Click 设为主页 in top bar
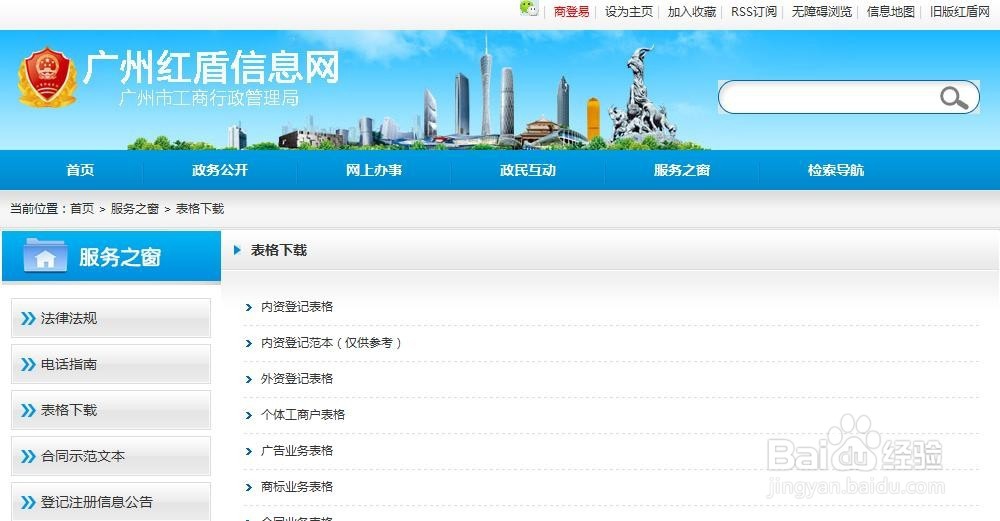This screenshot has width=1000, height=521. tap(629, 11)
